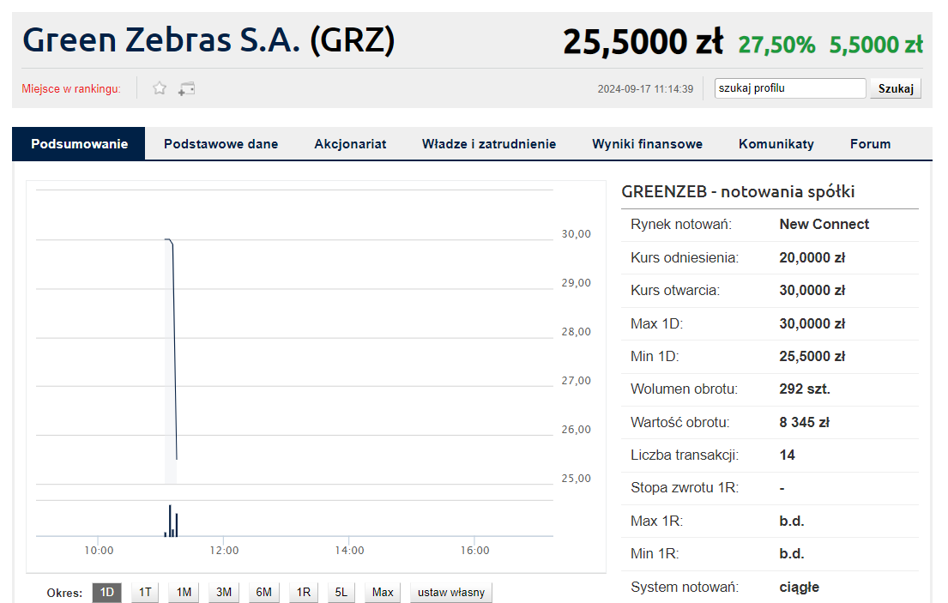Click the System notowań ciągłe value

coord(799,587)
